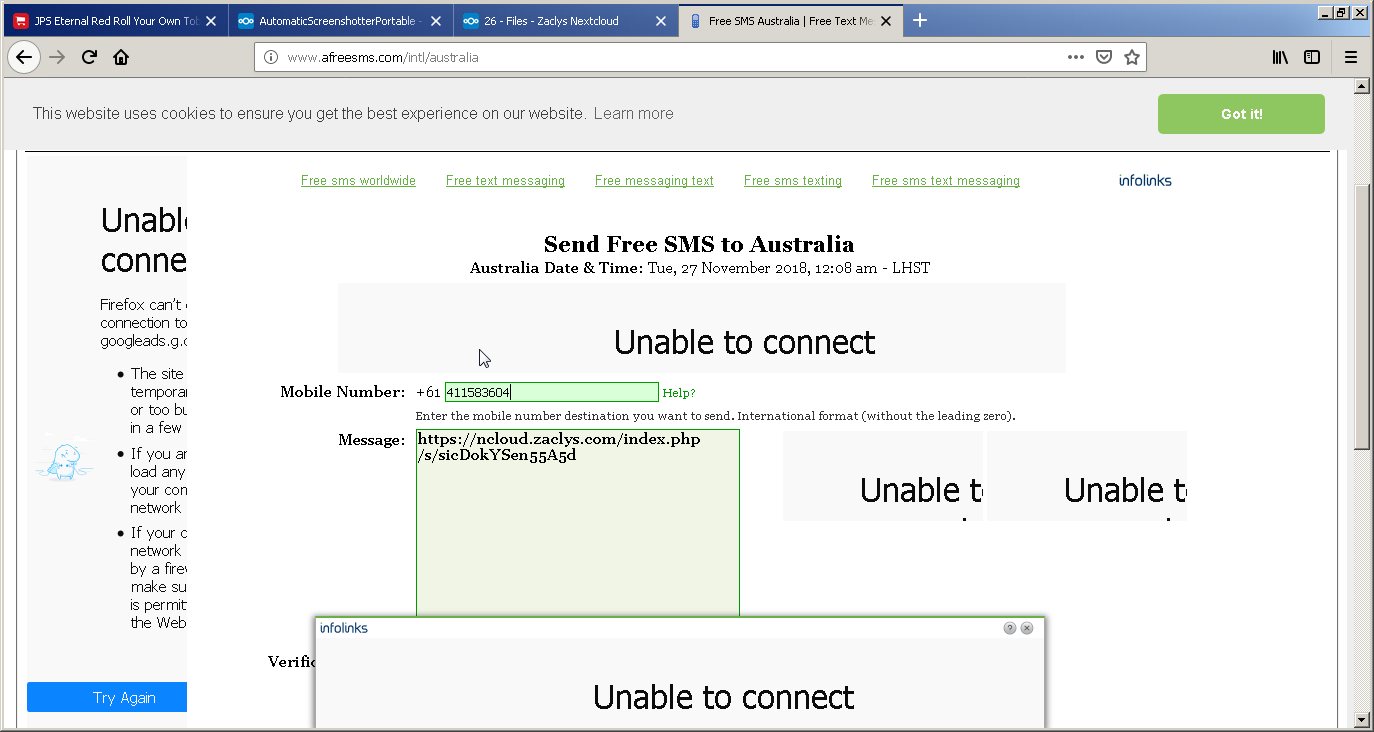Click inside the Message text area
Screen dimensions: 1374x732
578,524
